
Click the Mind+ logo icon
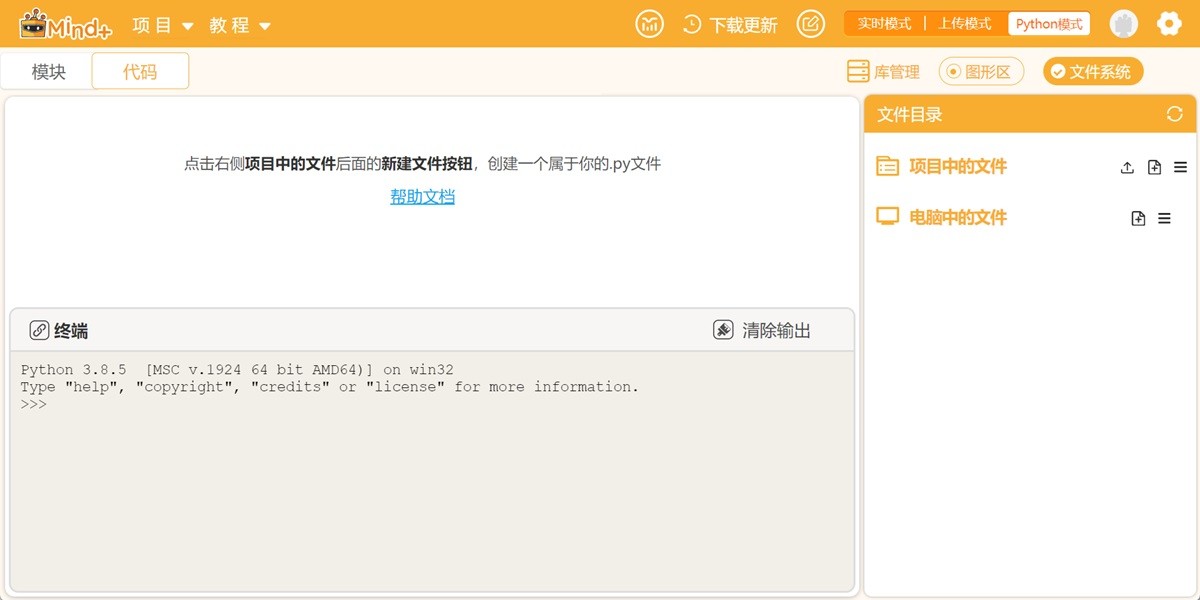click(35, 23)
